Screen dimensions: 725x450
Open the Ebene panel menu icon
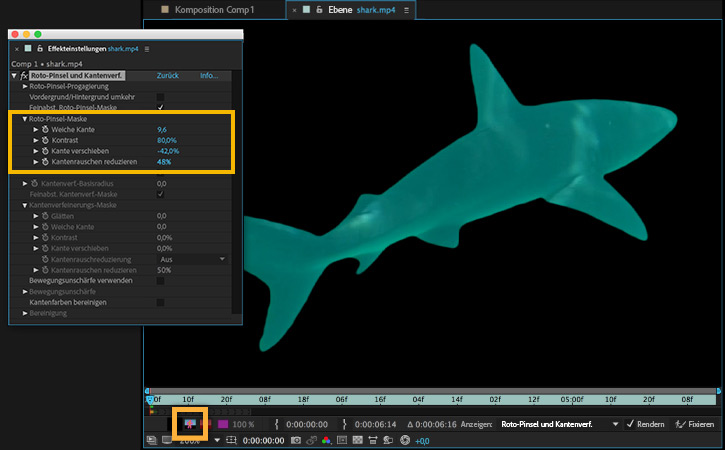(407, 9)
